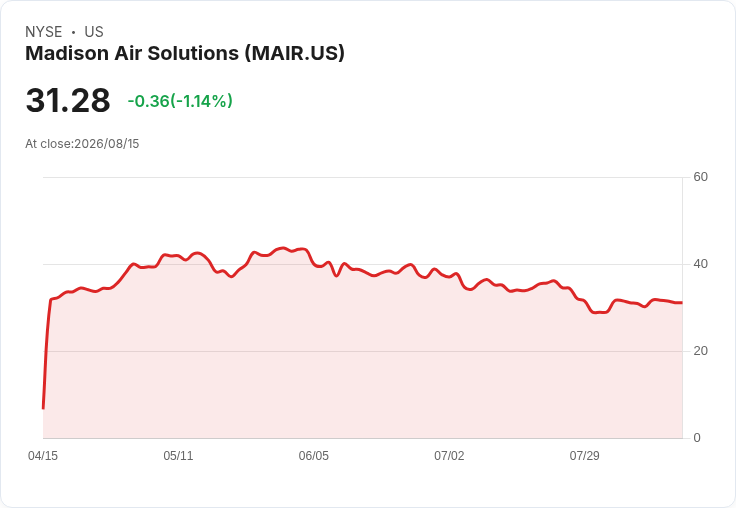Viewport: 736px width, 508px height.
Task: Click the Madison Air Solutions (MAIR.US) title
Action: coord(185,54)
